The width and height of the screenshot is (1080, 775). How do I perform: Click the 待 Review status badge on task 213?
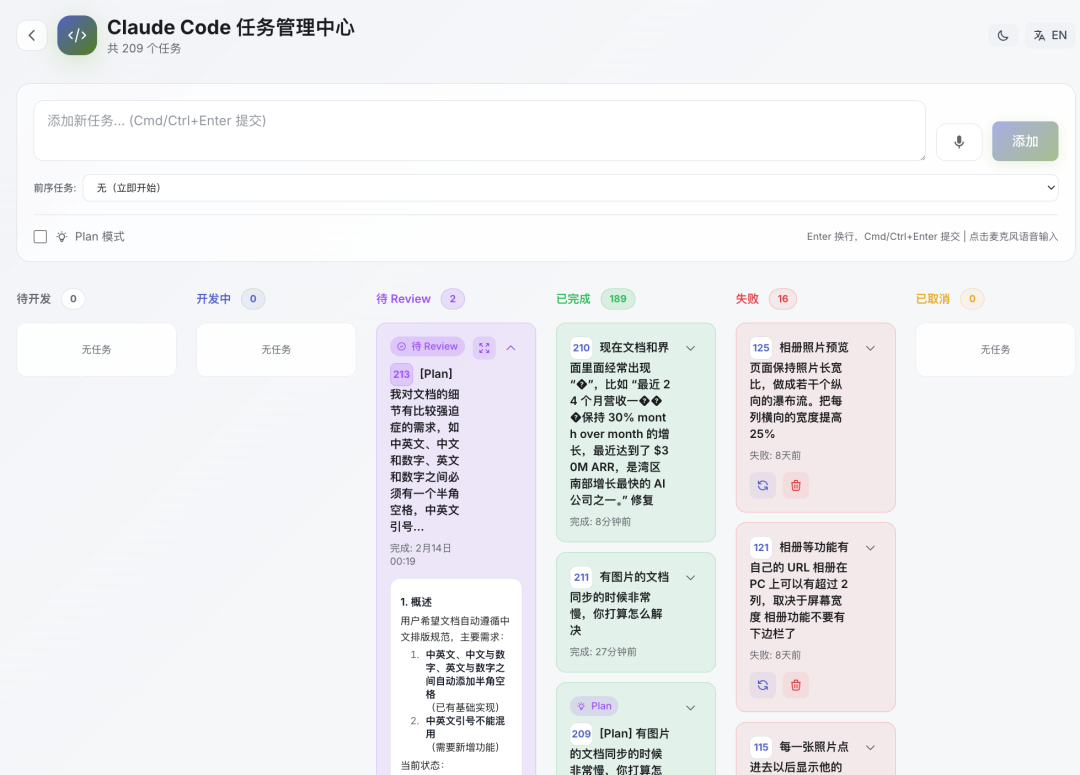point(427,347)
